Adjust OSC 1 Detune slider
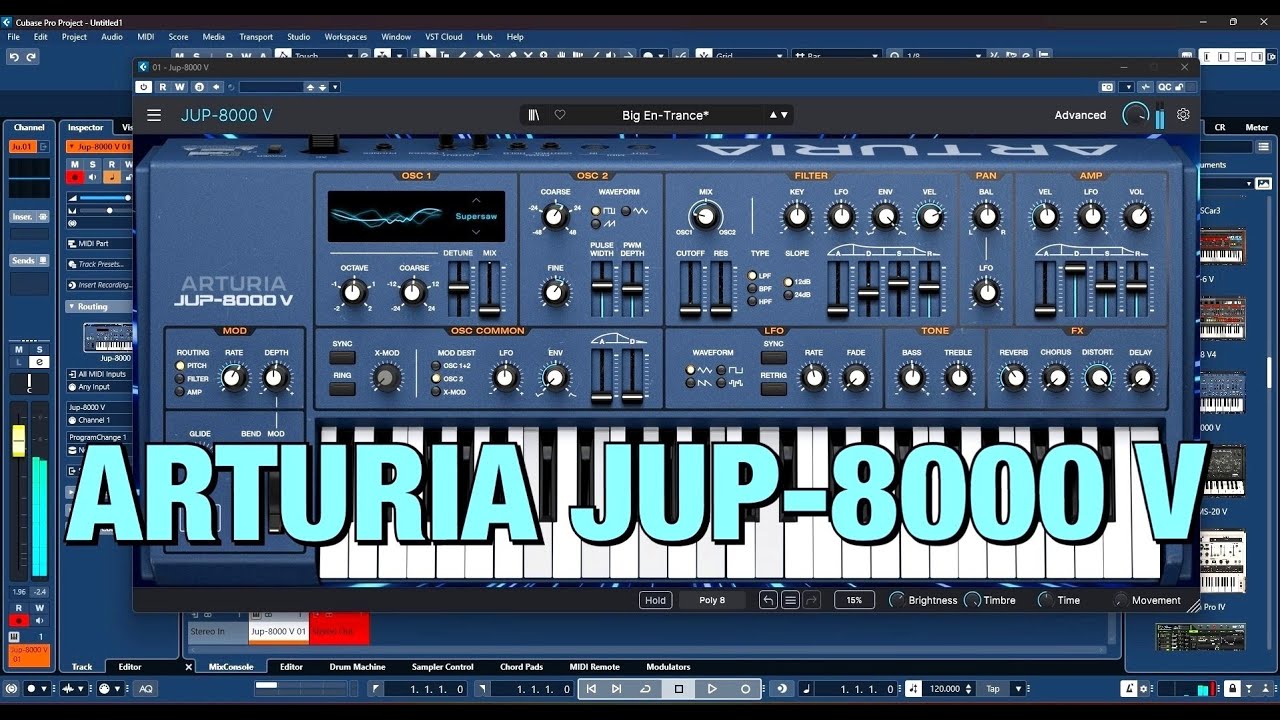Image resolution: width=1280 pixels, height=720 pixels. (459, 290)
